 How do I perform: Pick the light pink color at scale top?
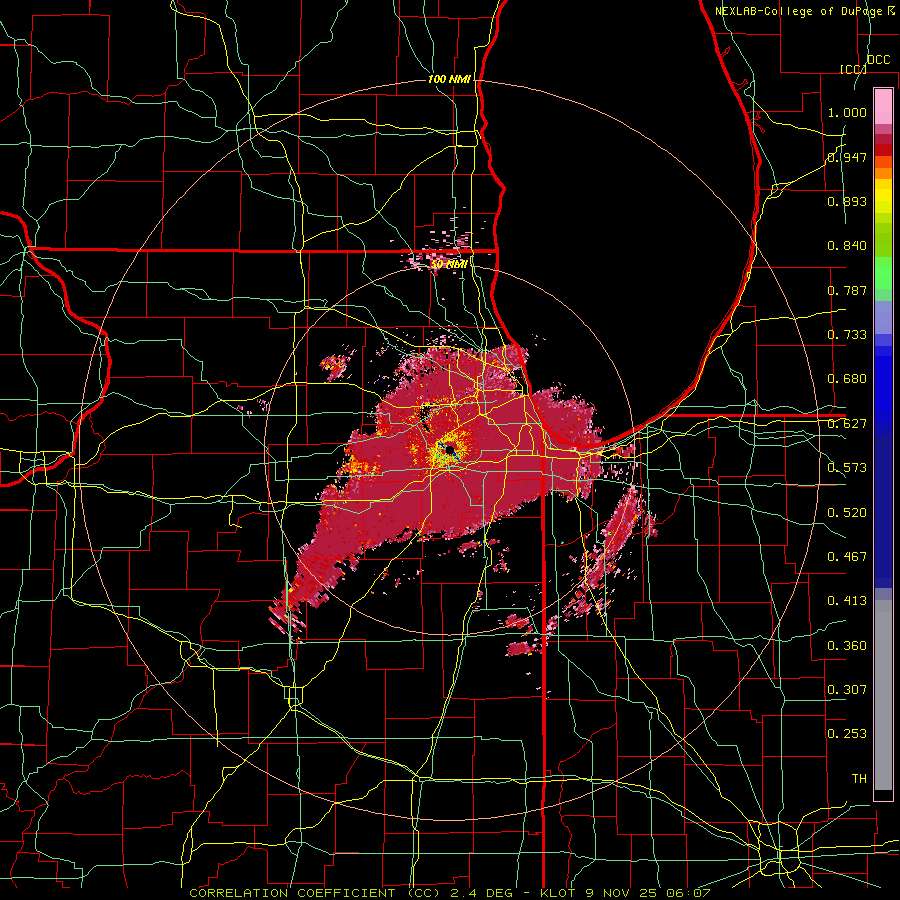pos(883,107)
